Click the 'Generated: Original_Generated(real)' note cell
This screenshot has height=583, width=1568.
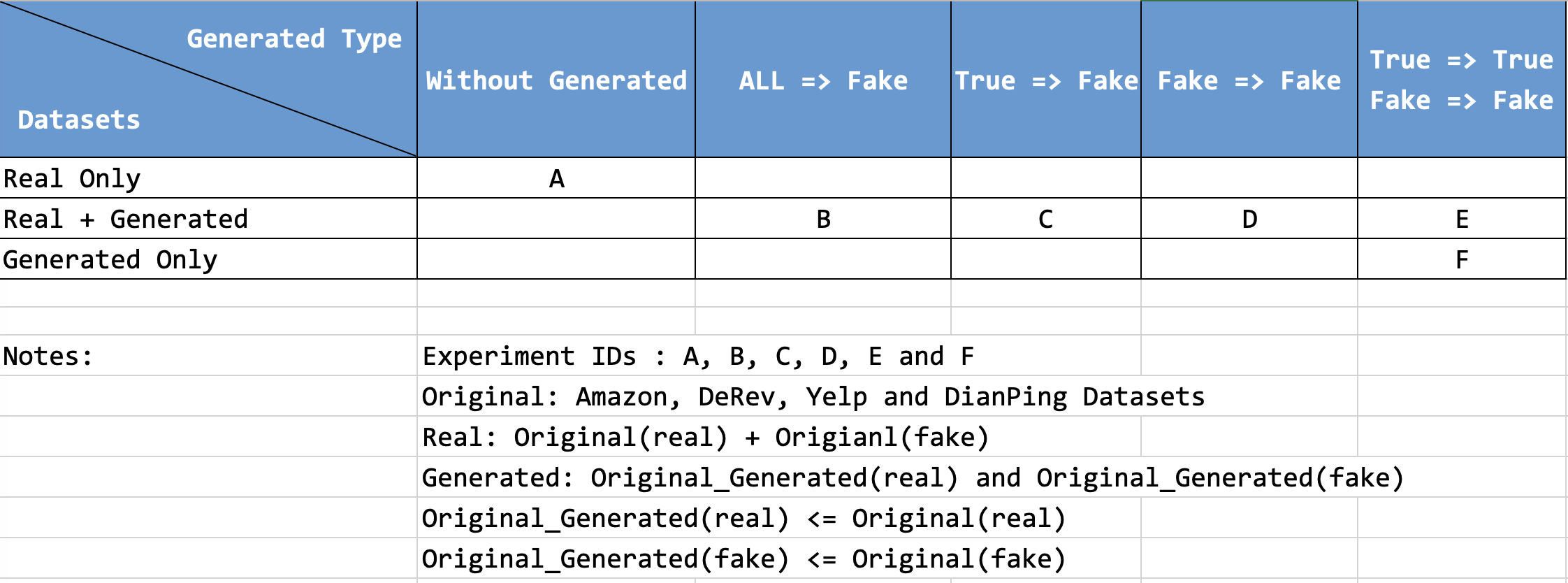[912, 477]
